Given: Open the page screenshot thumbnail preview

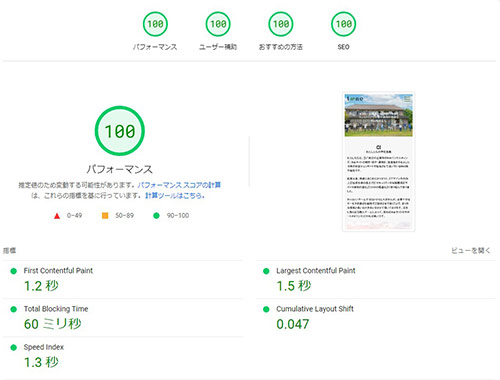Looking at the screenshot, I should click(x=378, y=162).
